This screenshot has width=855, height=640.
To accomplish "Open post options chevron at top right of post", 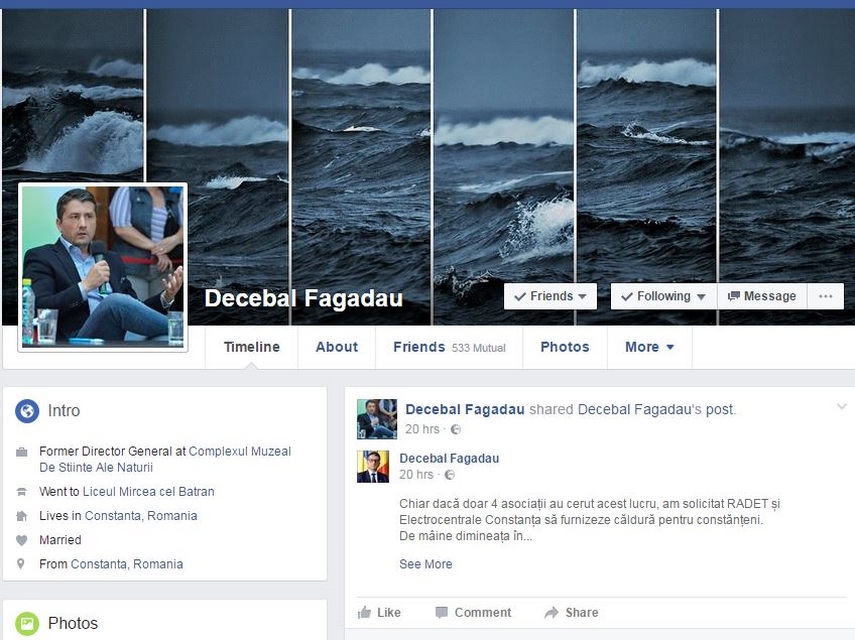I will click(841, 406).
